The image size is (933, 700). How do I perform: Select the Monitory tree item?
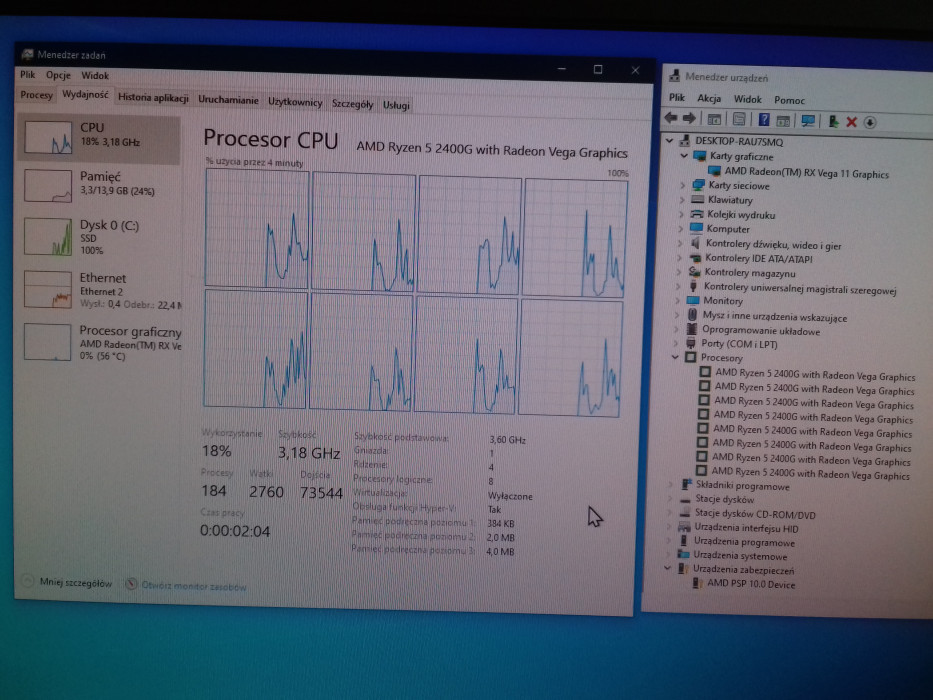723,301
